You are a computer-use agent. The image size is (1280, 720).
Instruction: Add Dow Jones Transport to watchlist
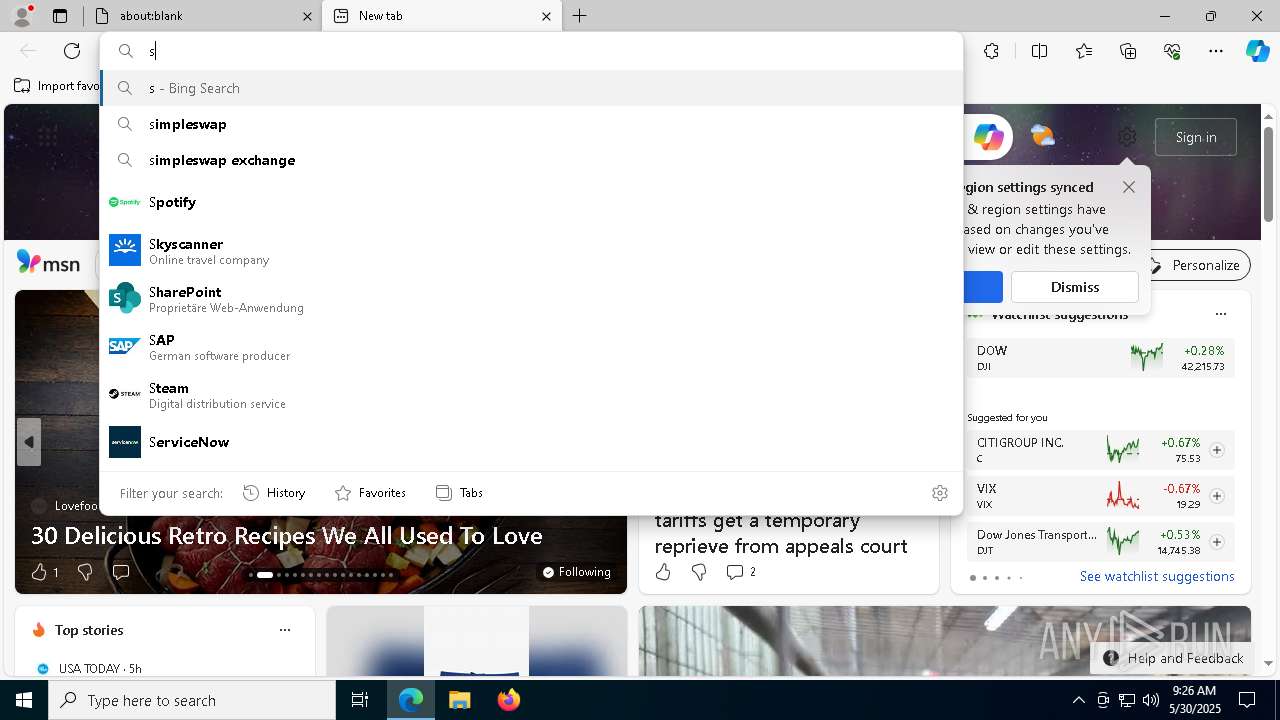click(1217, 542)
